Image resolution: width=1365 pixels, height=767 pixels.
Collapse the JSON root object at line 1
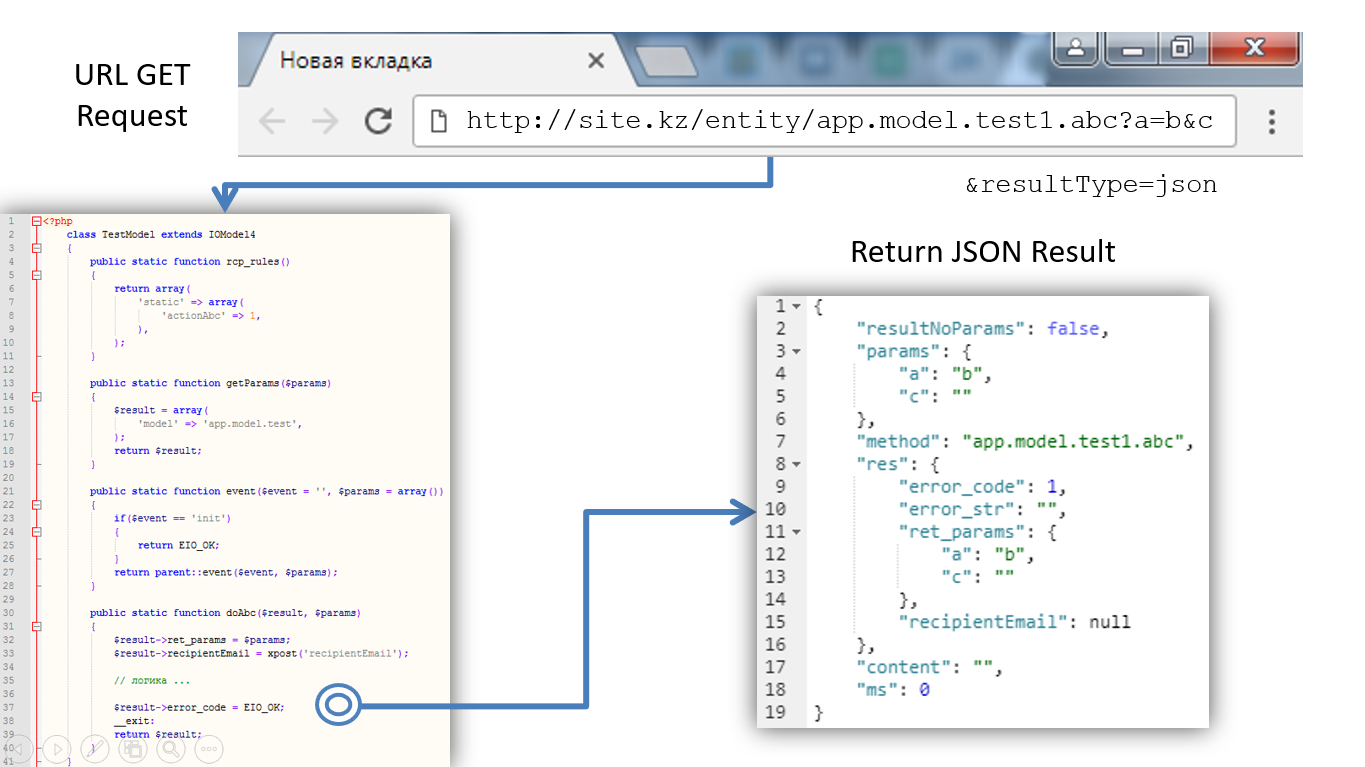click(x=796, y=306)
